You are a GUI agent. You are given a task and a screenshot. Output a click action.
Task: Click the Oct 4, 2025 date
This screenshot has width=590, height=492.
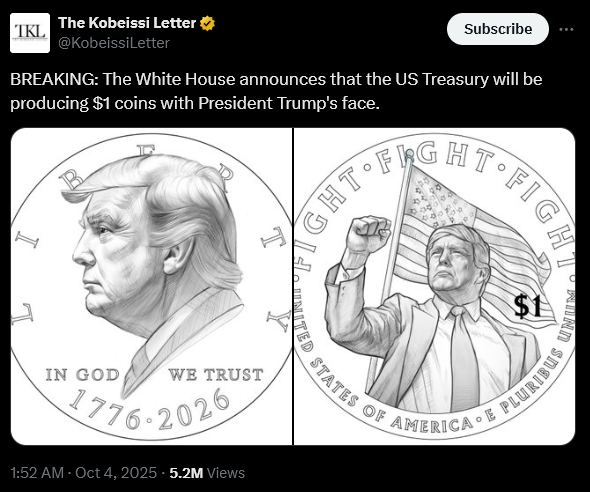point(116,473)
